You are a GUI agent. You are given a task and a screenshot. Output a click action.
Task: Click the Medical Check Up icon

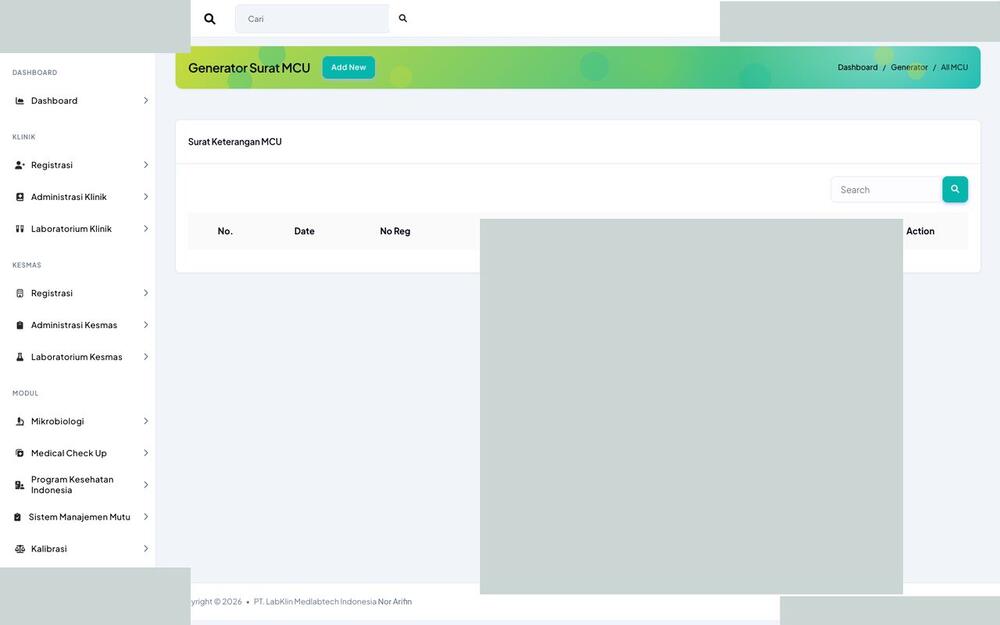[x=20, y=453]
